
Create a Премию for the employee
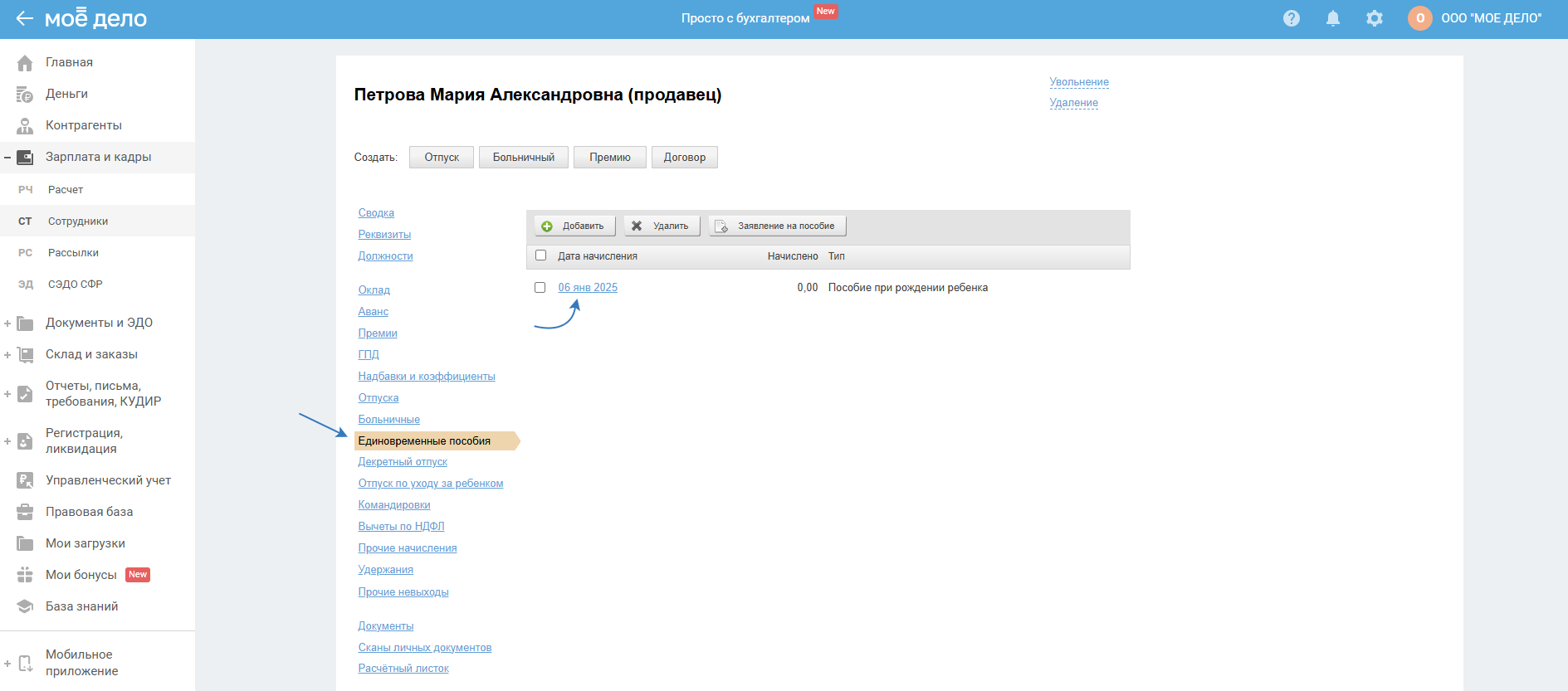tap(610, 158)
